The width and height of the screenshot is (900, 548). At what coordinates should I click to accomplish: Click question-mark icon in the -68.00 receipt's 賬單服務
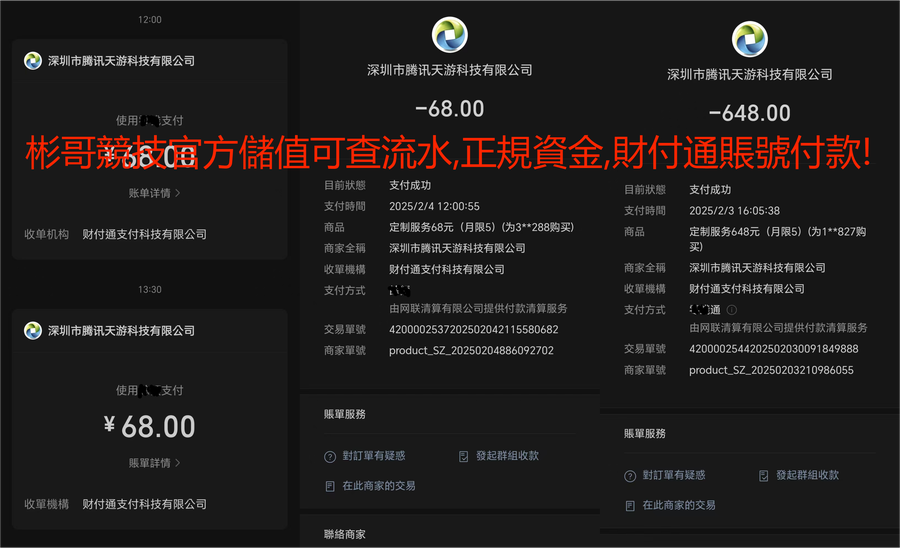330,456
